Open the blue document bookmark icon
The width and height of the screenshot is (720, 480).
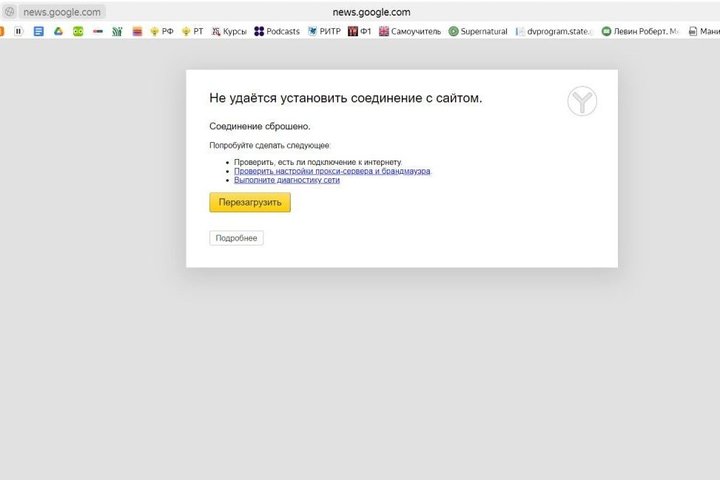[38, 31]
